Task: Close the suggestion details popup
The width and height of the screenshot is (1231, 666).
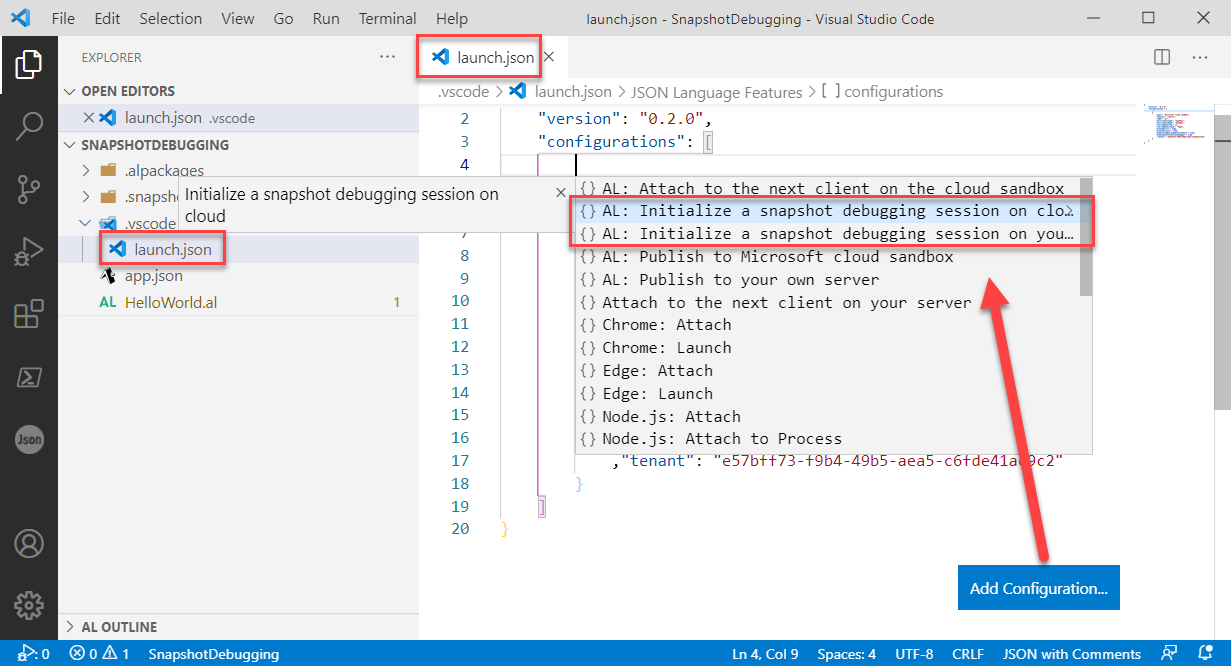Action: [560, 192]
